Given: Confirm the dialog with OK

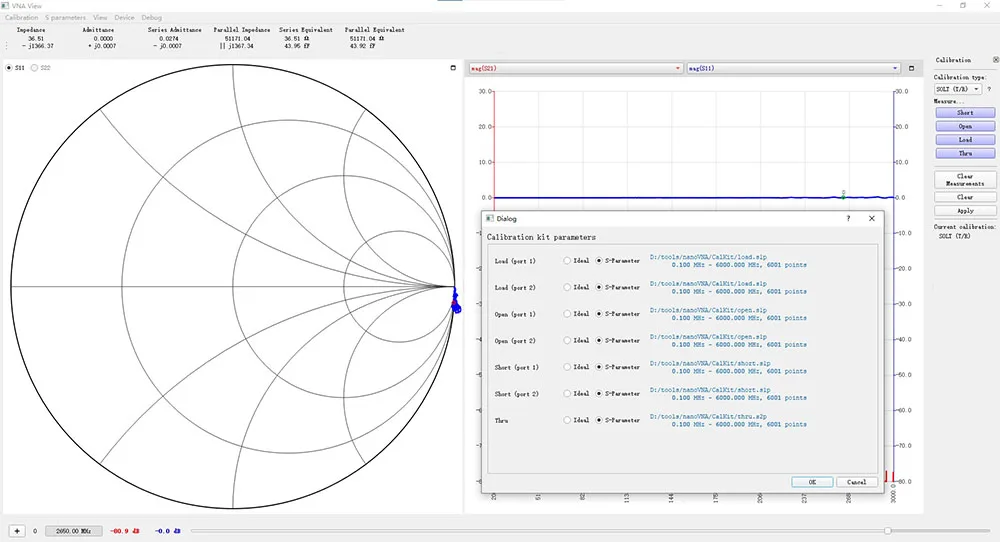Looking at the screenshot, I should pyautogui.click(x=812, y=482).
